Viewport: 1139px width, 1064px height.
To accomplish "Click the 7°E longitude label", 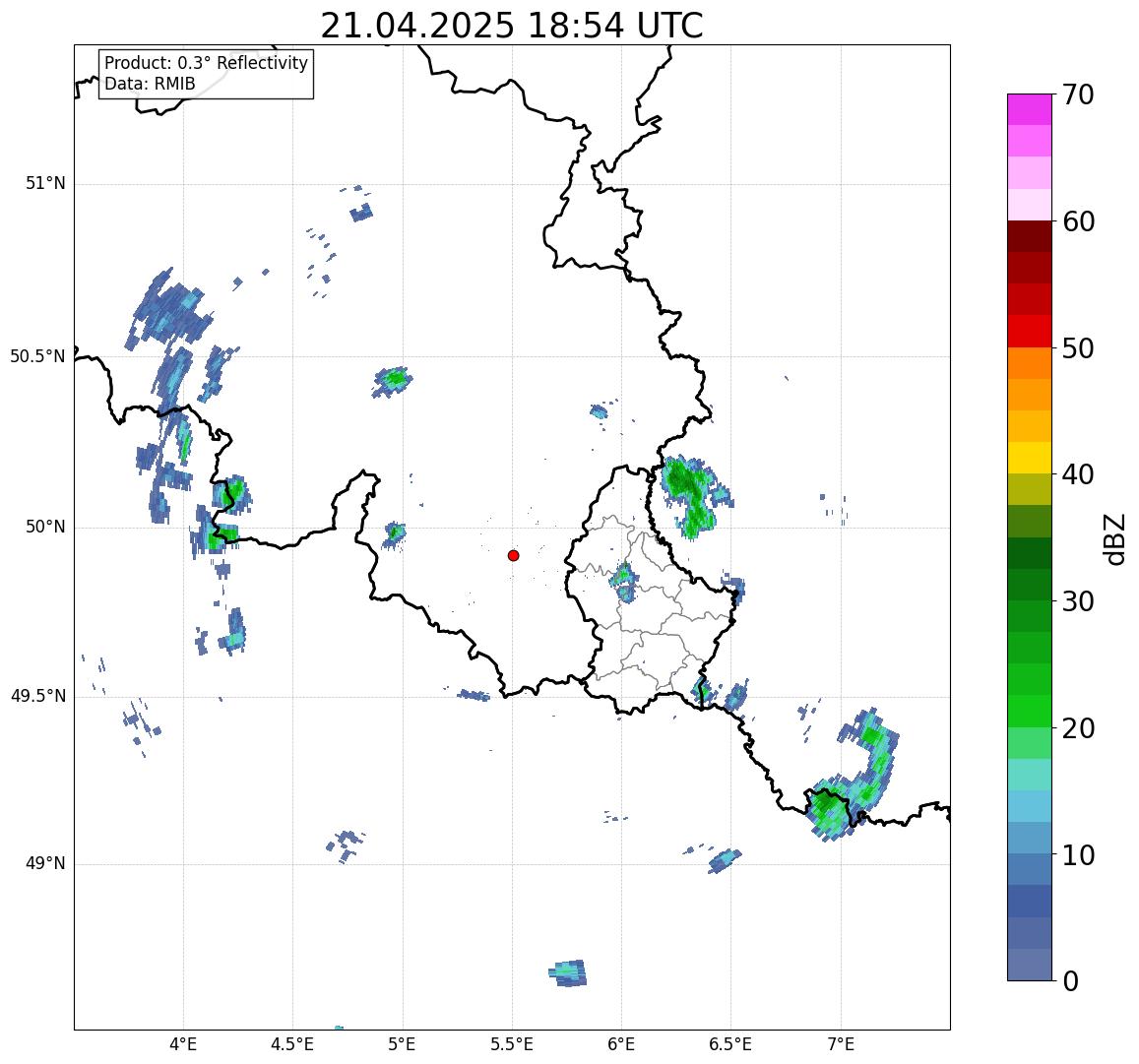I will [x=841, y=1045].
